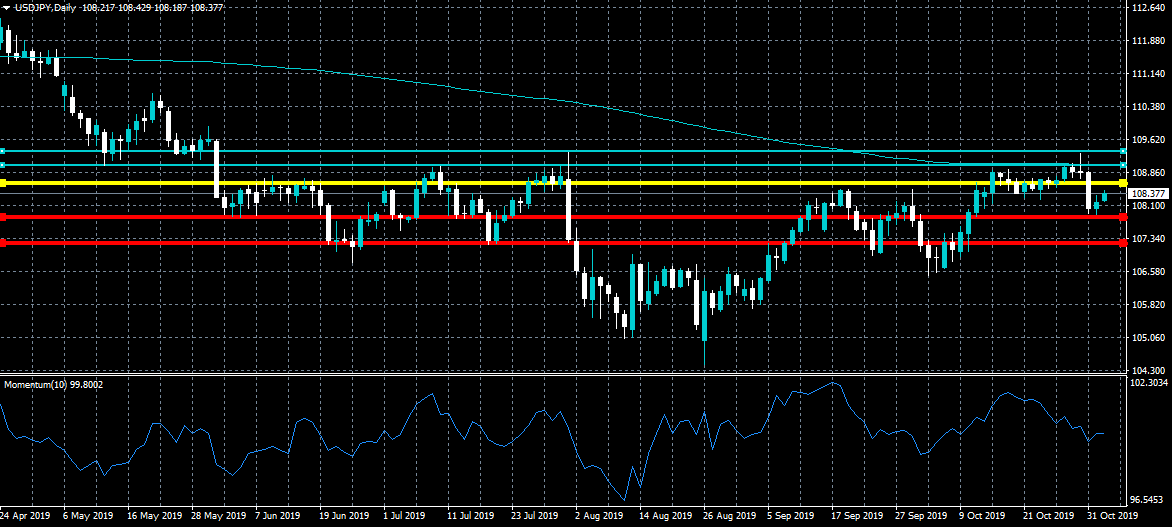Open the chart menu triangle beside USDJPY,Daily
This screenshot has width=1172, height=527.
[x=6, y=7]
